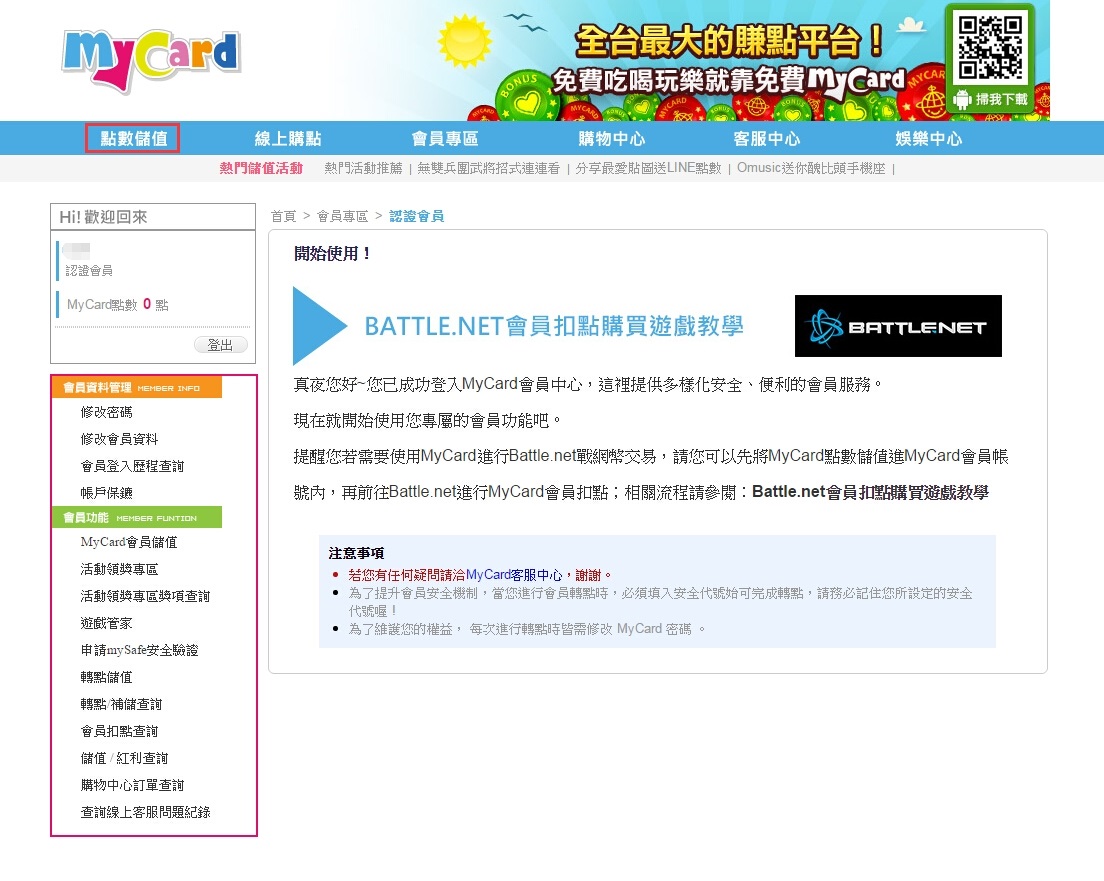Open bold Battle.net會員扣點購買遊戲教學 text link
Viewport: 1104px width, 881px height.
pyautogui.click(x=870, y=492)
